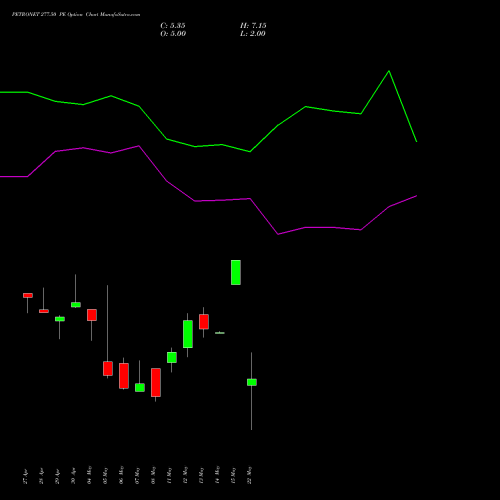Click the "11 May" date label
The width and height of the screenshot is (500, 500).
pos(170,475)
